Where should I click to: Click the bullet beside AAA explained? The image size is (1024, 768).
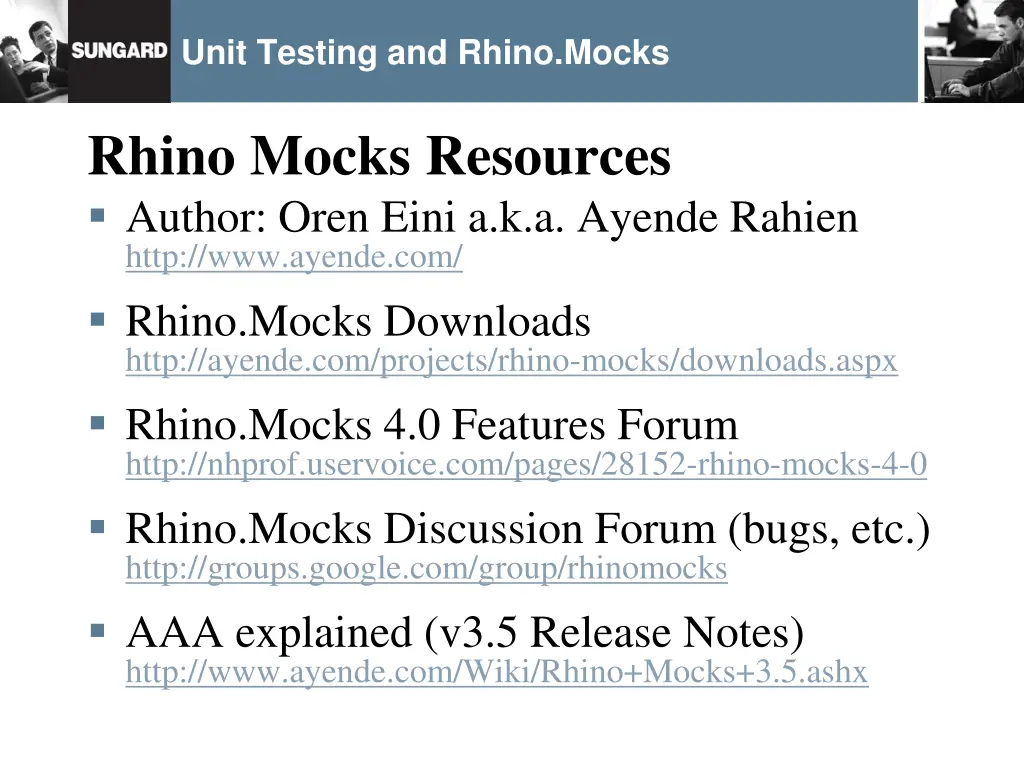(x=98, y=631)
